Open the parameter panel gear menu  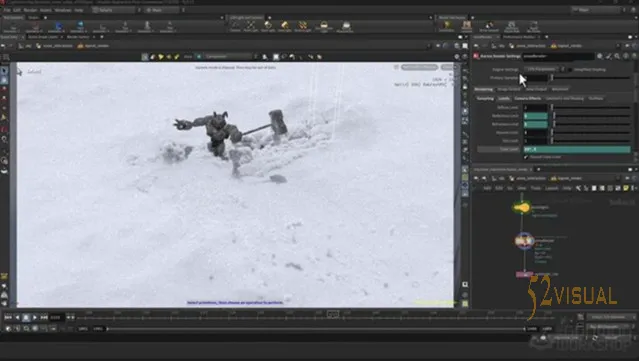pos(599,56)
